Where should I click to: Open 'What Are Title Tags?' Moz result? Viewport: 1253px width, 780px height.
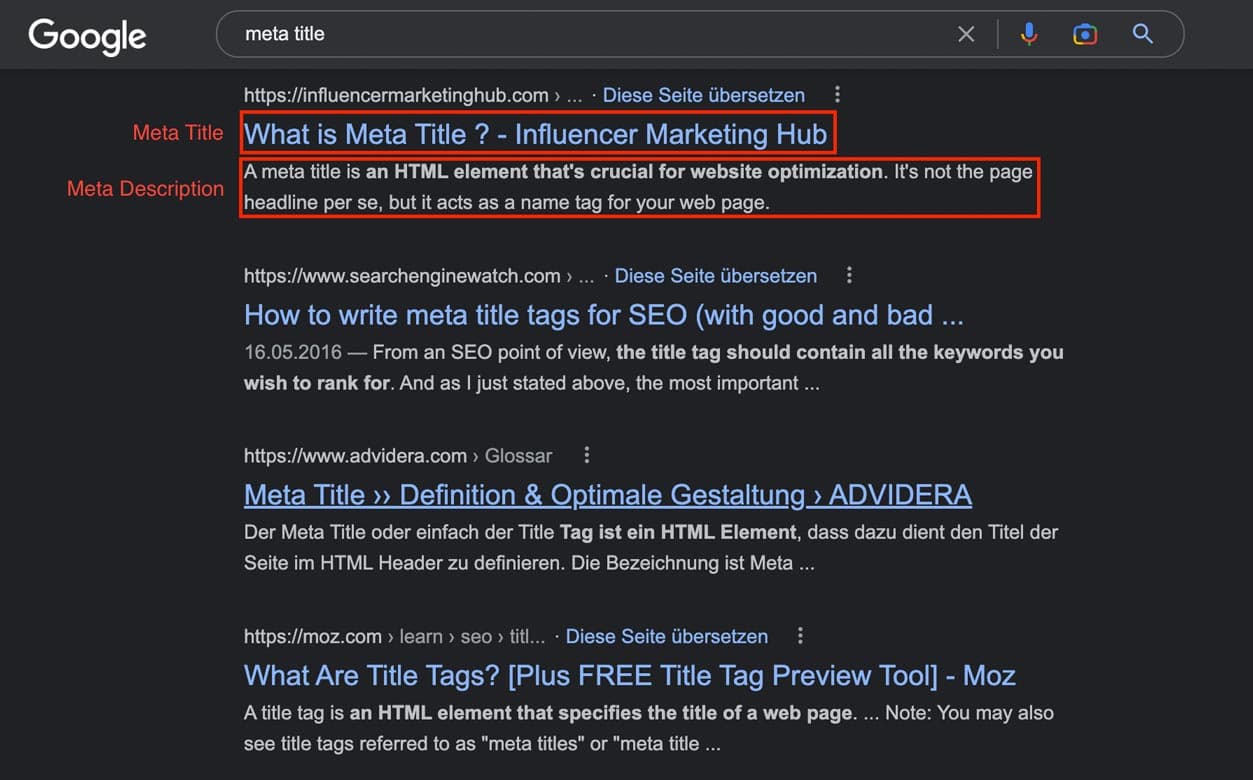(629, 676)
